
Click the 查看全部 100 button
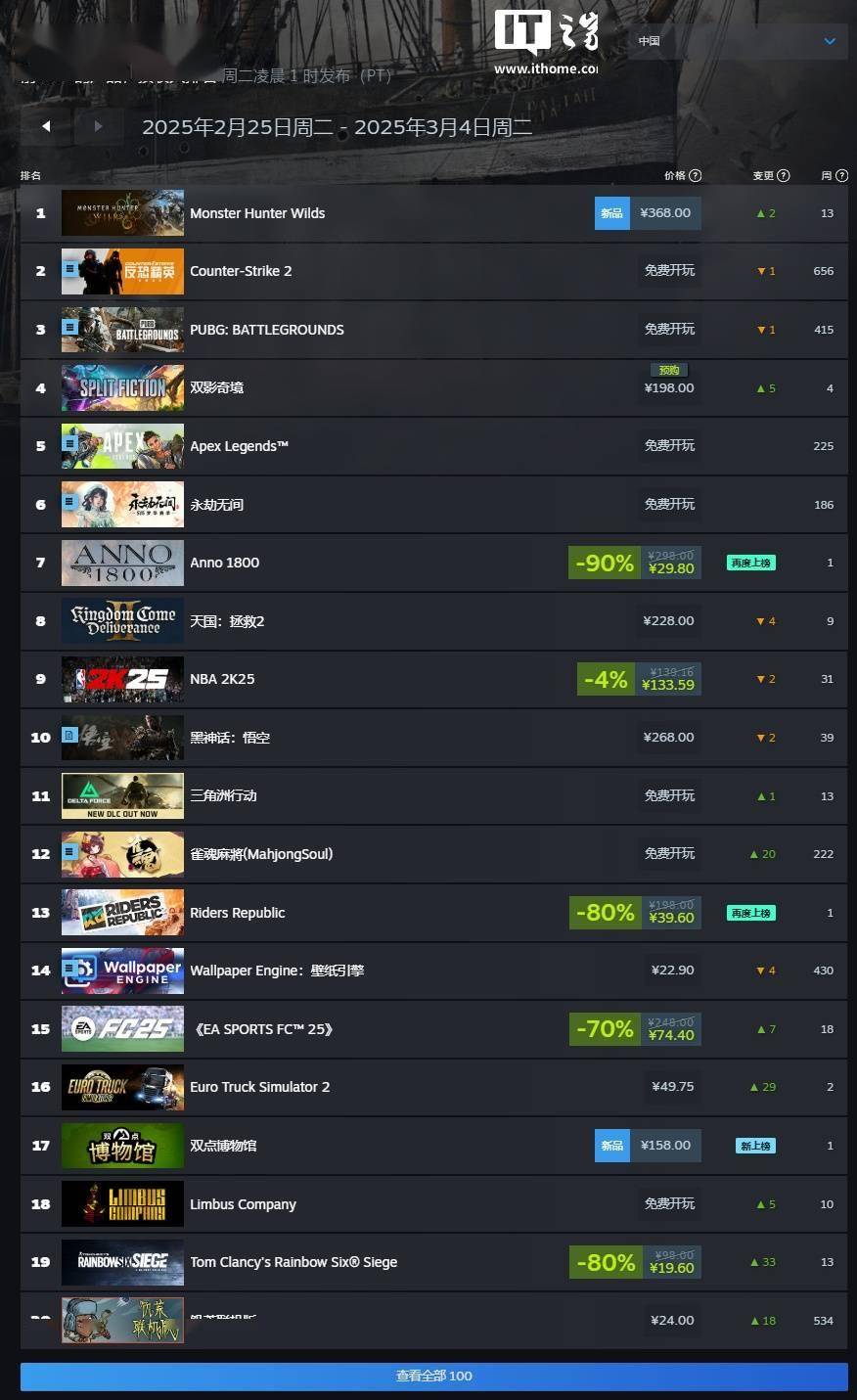tap(433, 1376)
